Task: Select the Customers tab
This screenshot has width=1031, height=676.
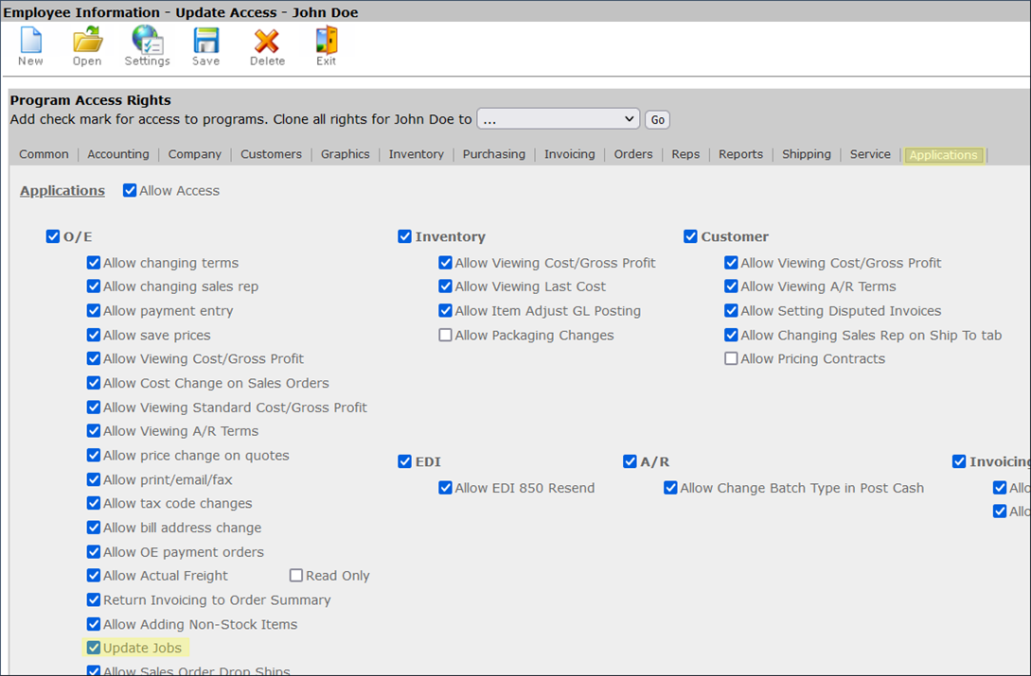Action: 271,154
